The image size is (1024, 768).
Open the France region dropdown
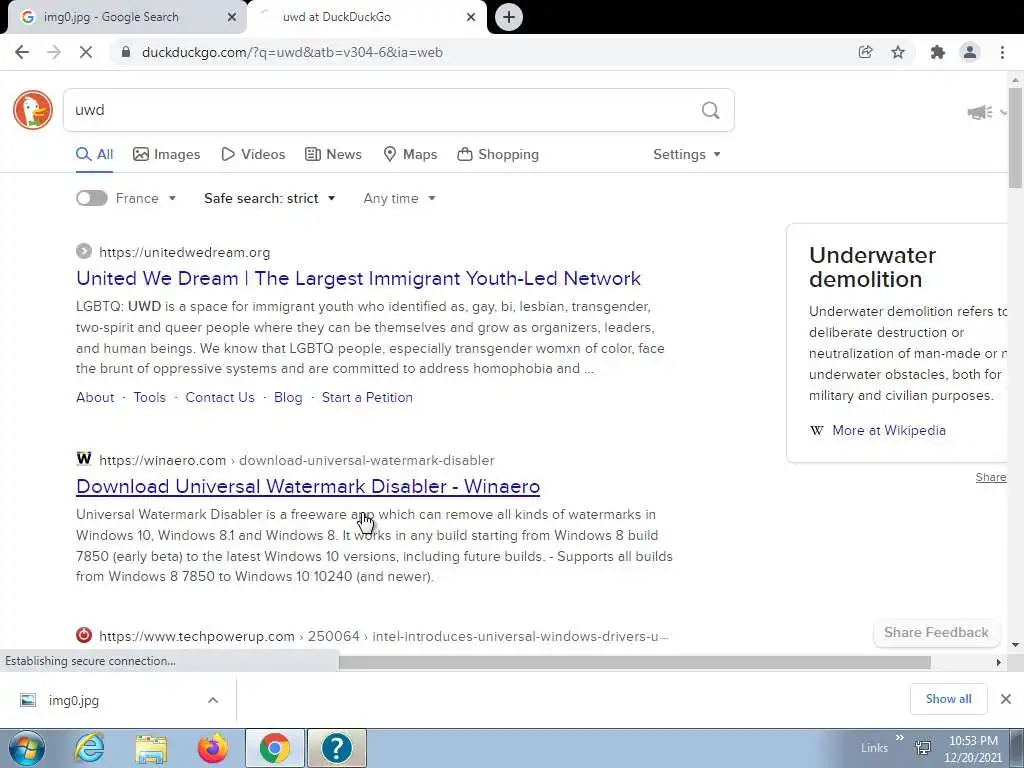pos(146,199)
